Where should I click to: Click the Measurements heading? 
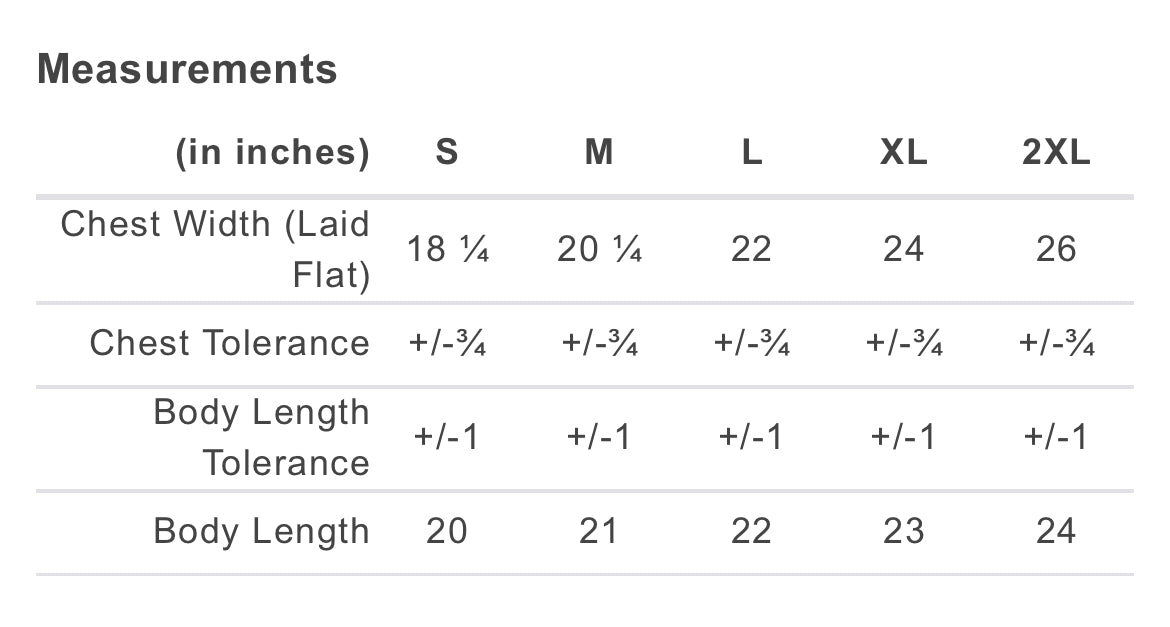(187, 70)
